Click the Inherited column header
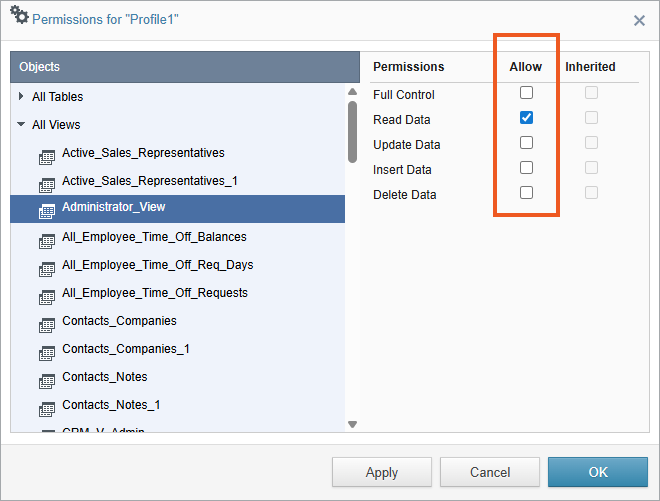Screen dimensions: 660x501 pyautogui.click(x=590, y=67)
